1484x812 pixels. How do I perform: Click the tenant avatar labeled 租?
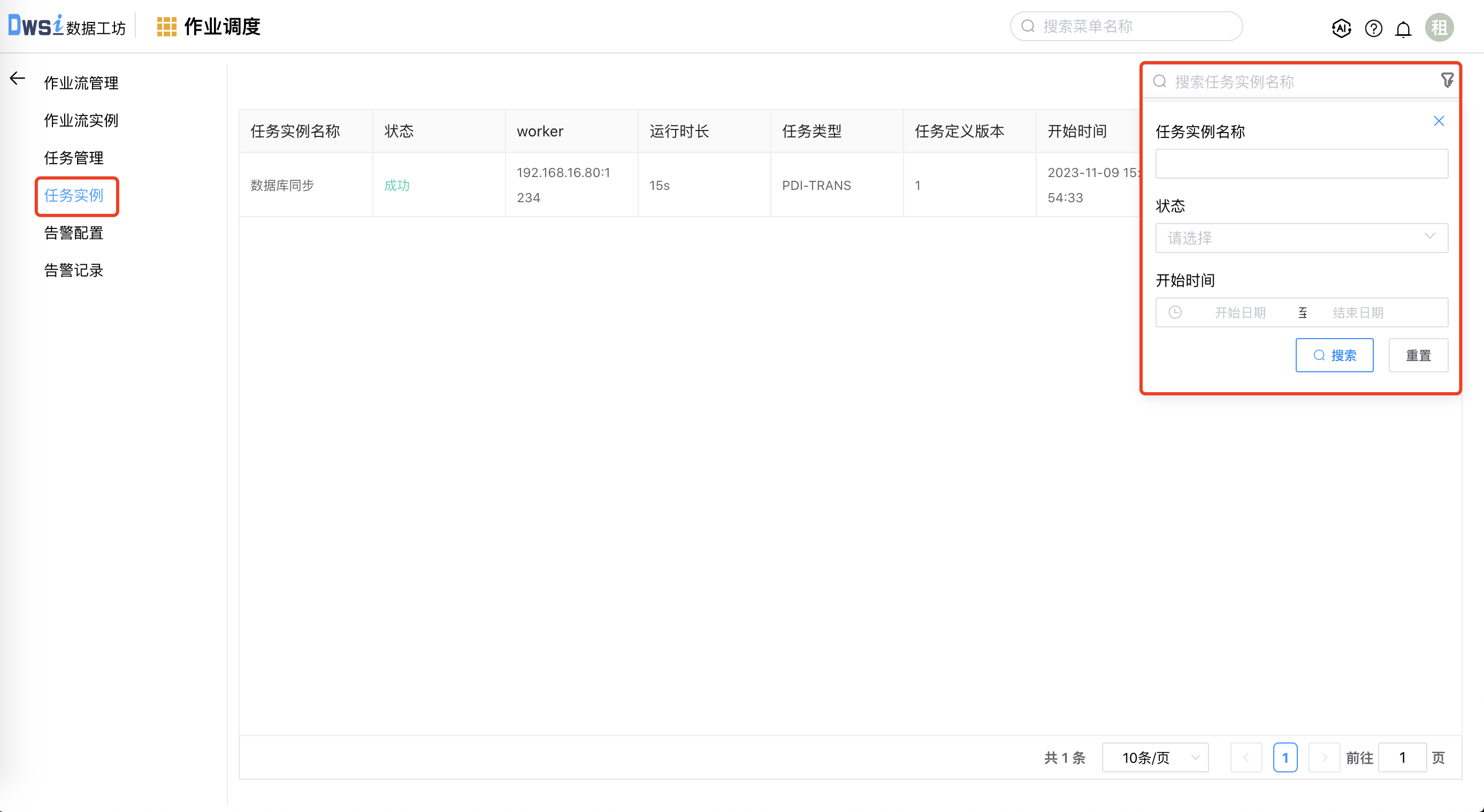(1440, 27)
